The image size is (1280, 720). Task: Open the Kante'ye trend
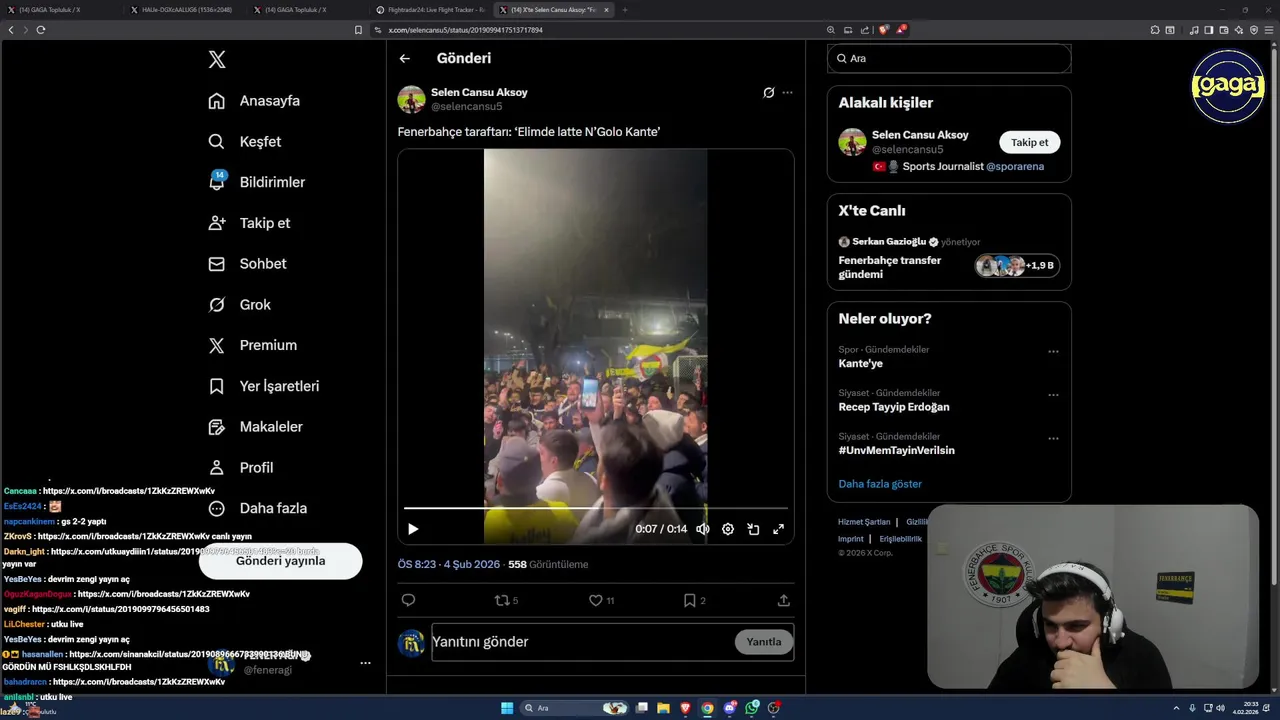point(861,364)
